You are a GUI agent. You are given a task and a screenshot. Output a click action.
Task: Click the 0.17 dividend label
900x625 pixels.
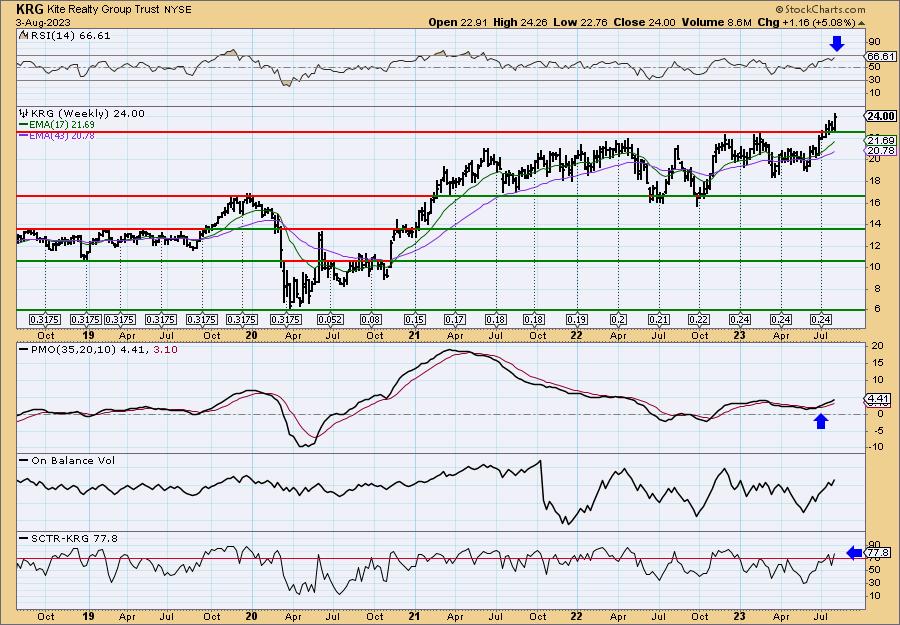(455, 320)
